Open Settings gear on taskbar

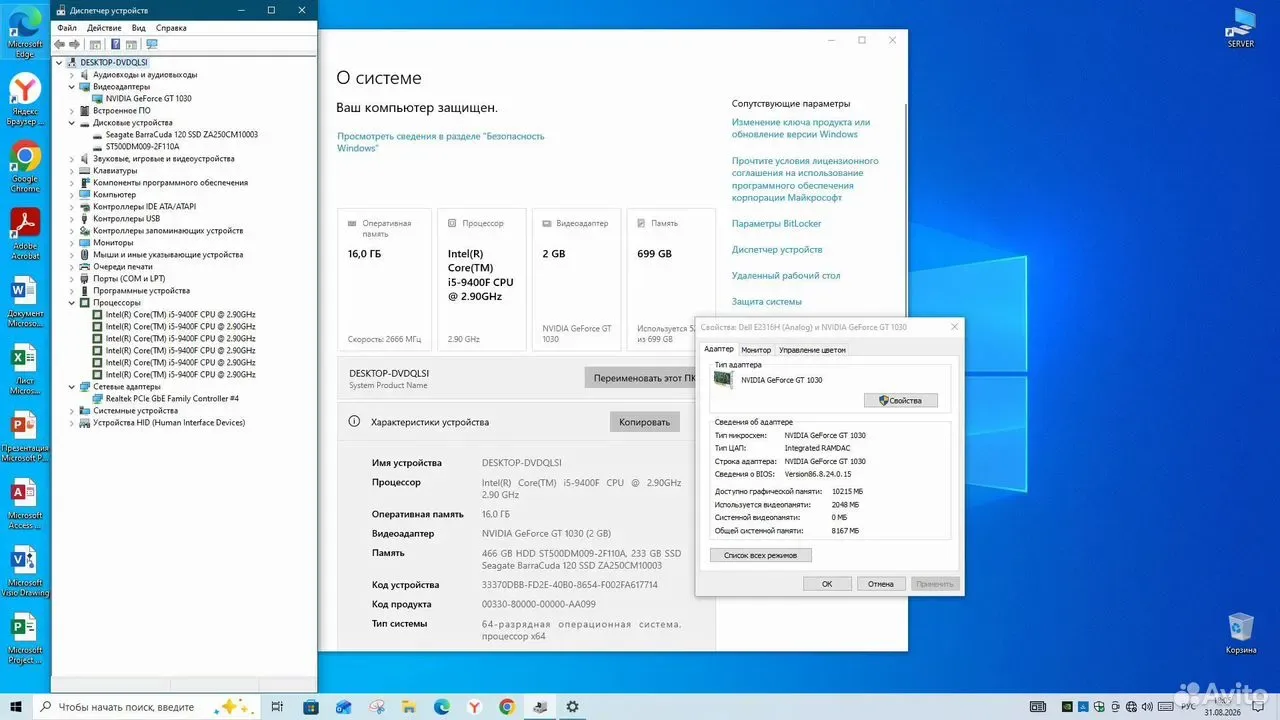572,706
